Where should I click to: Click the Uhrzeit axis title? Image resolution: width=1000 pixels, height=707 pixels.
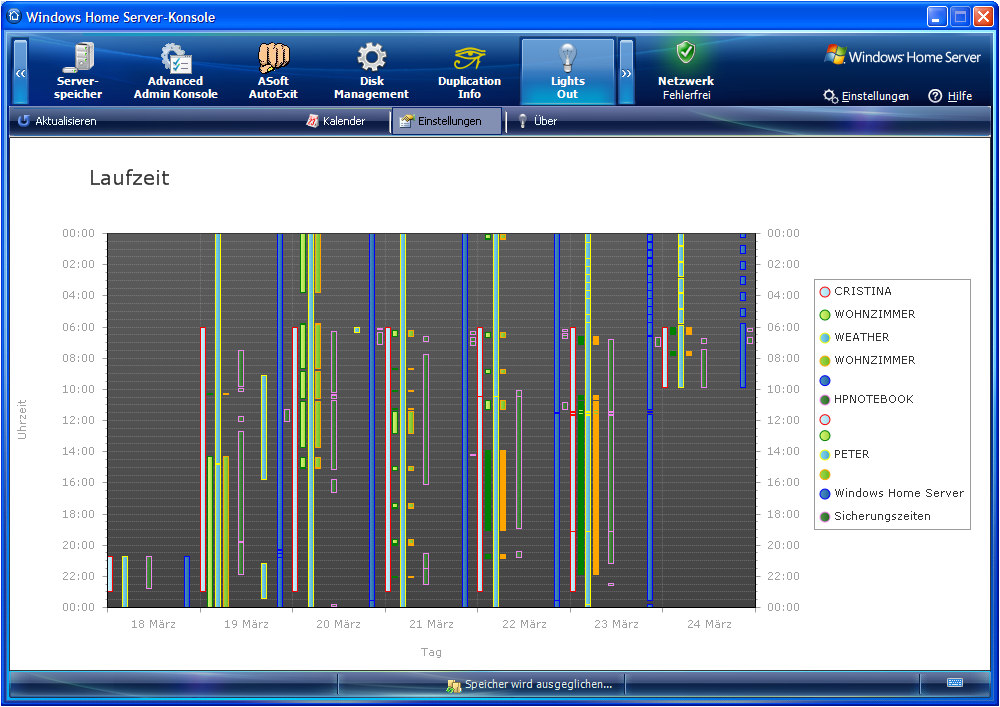(x=22, y=419)
